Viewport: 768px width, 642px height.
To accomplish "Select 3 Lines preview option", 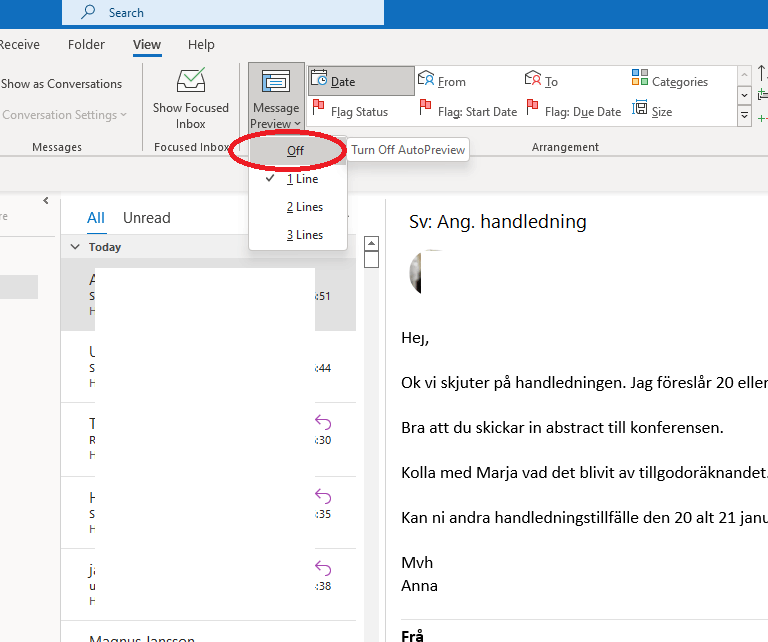I will pyautogui.click(x=298, y=235).
